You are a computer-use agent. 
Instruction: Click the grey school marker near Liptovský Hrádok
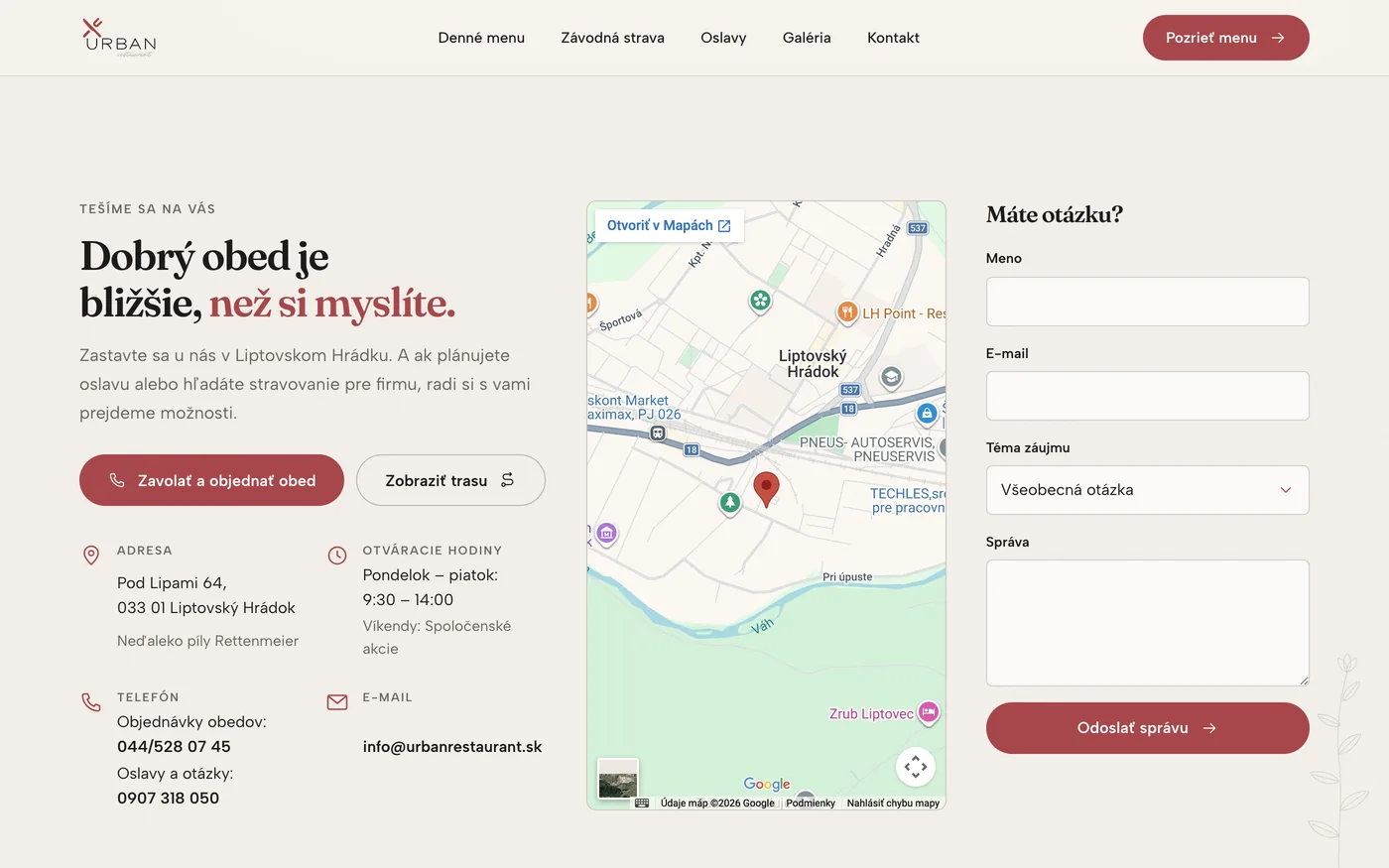(891, 377)
